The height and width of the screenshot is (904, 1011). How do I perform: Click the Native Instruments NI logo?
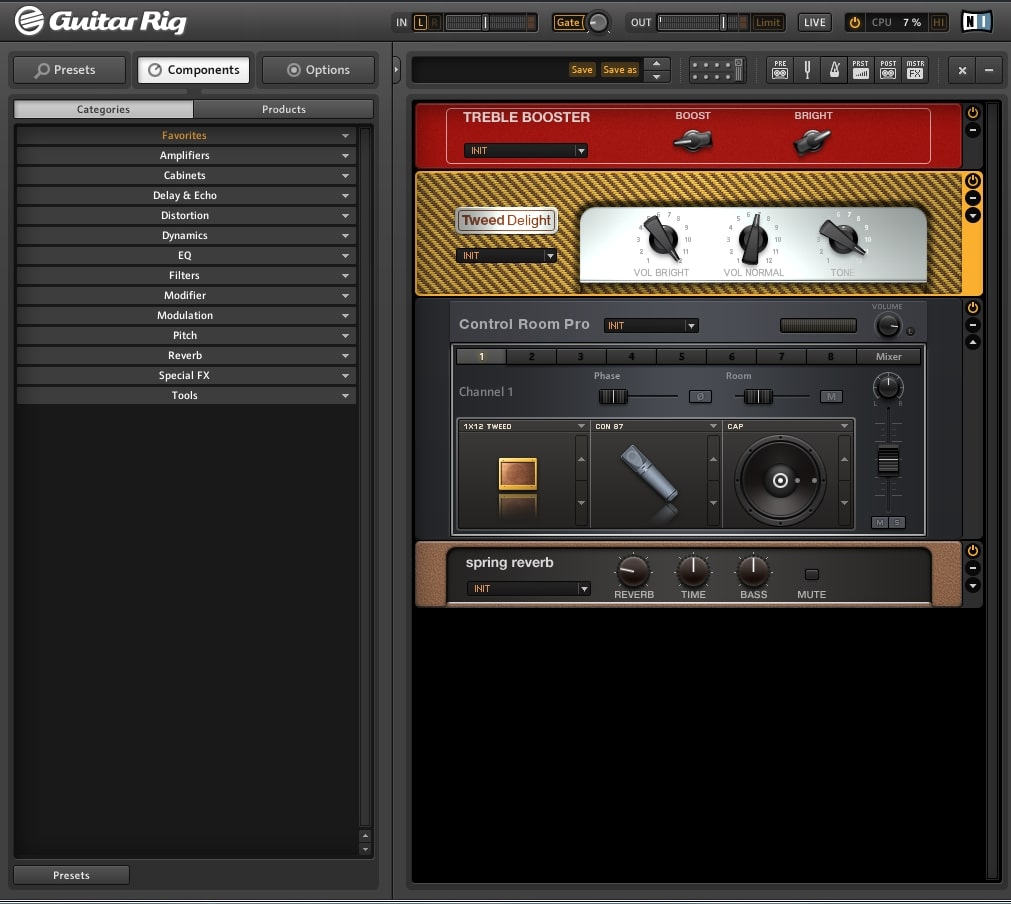click(976, 22)
